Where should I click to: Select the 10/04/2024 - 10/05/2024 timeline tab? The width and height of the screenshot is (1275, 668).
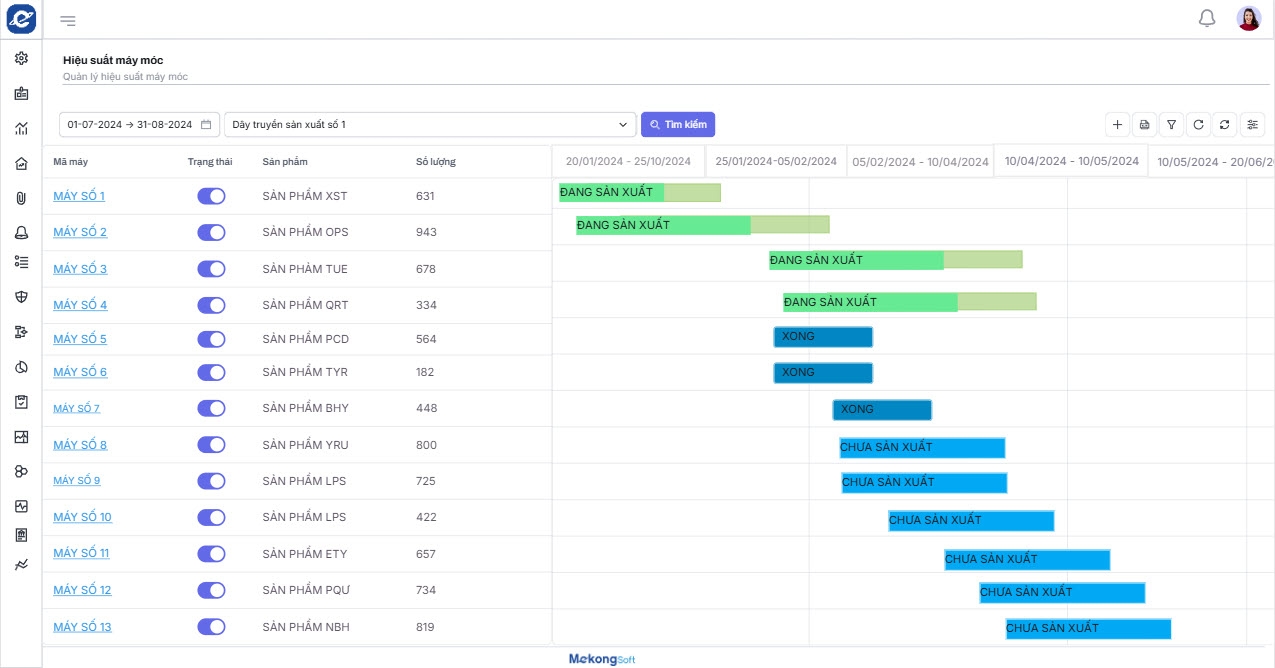[x=1071, y=161]
